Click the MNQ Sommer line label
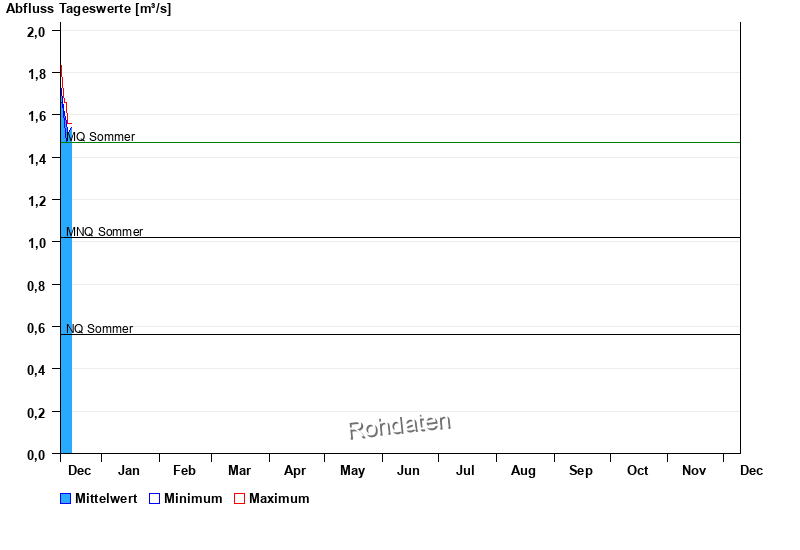The height and width of the screenshot is (550, 800). click(105, 232)
